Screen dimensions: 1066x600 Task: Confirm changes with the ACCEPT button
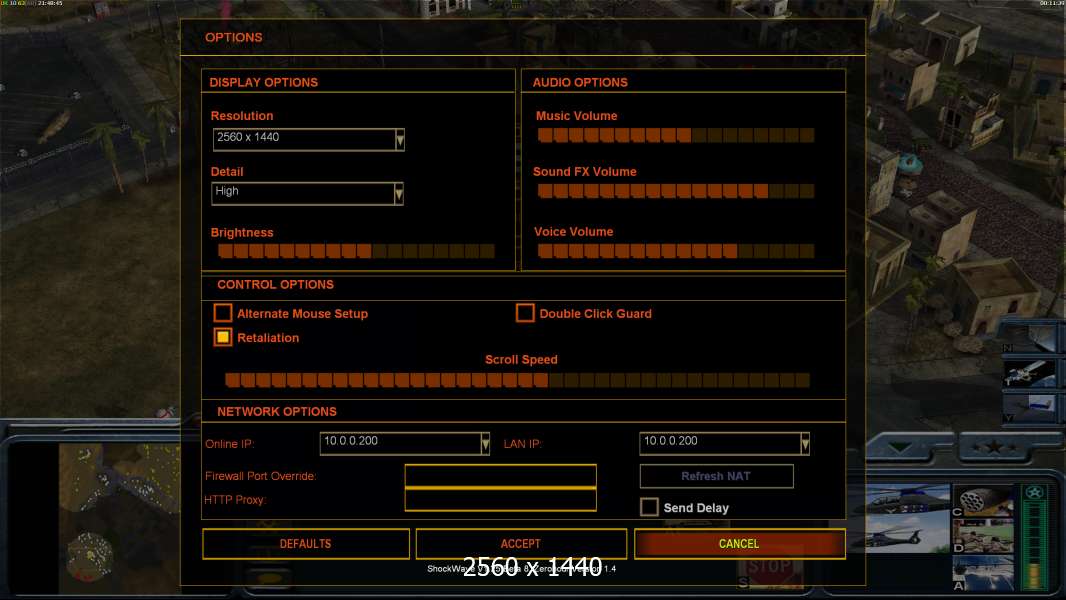tap(521, 544)
